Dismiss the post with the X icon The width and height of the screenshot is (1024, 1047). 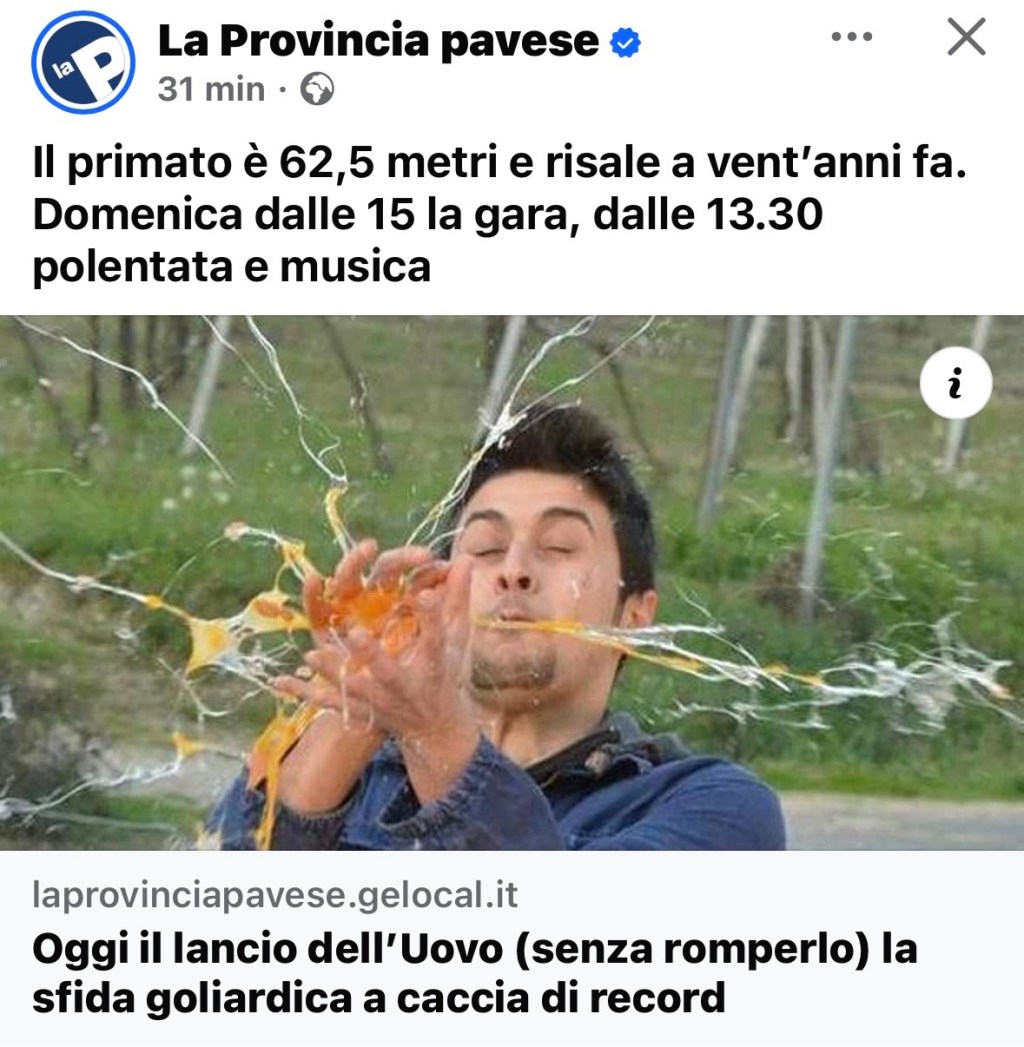[966, 36]
